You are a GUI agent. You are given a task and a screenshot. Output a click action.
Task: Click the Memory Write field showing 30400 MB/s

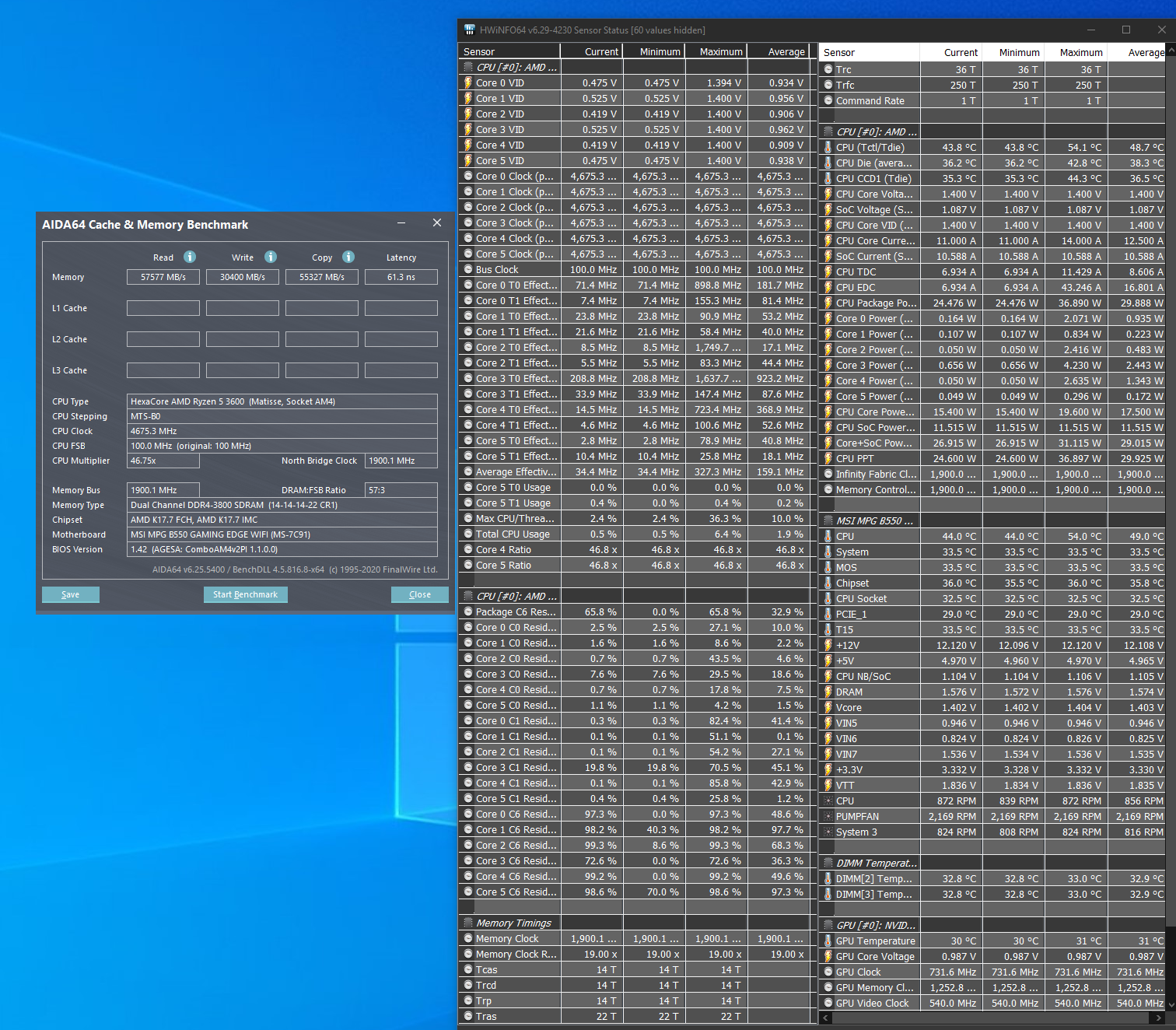pyautogui.click(x=243, y=277)
